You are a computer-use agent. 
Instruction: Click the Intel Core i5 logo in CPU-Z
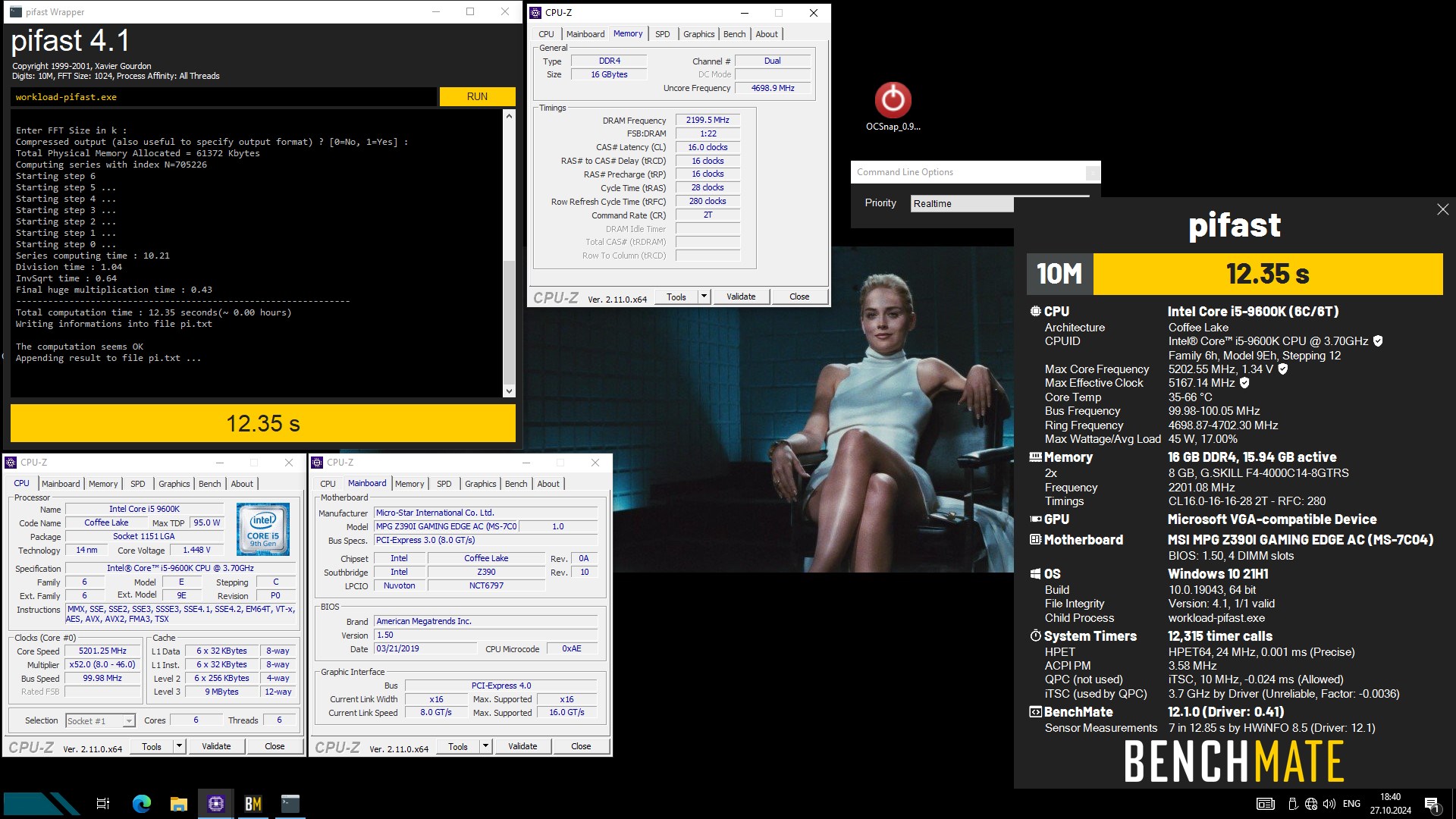pyautogui.click(x=263, y=529)
